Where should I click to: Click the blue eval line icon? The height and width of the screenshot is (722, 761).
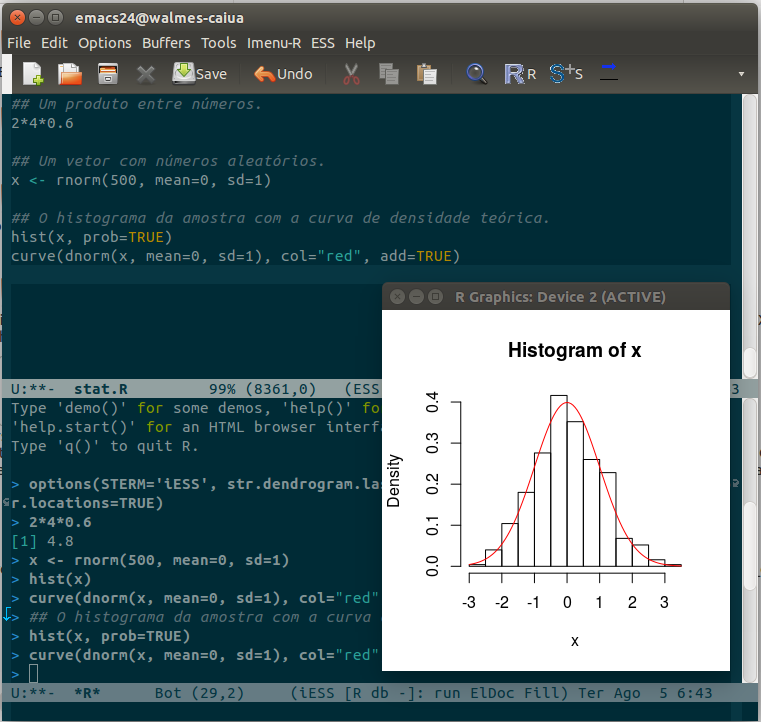click(608, 72)
